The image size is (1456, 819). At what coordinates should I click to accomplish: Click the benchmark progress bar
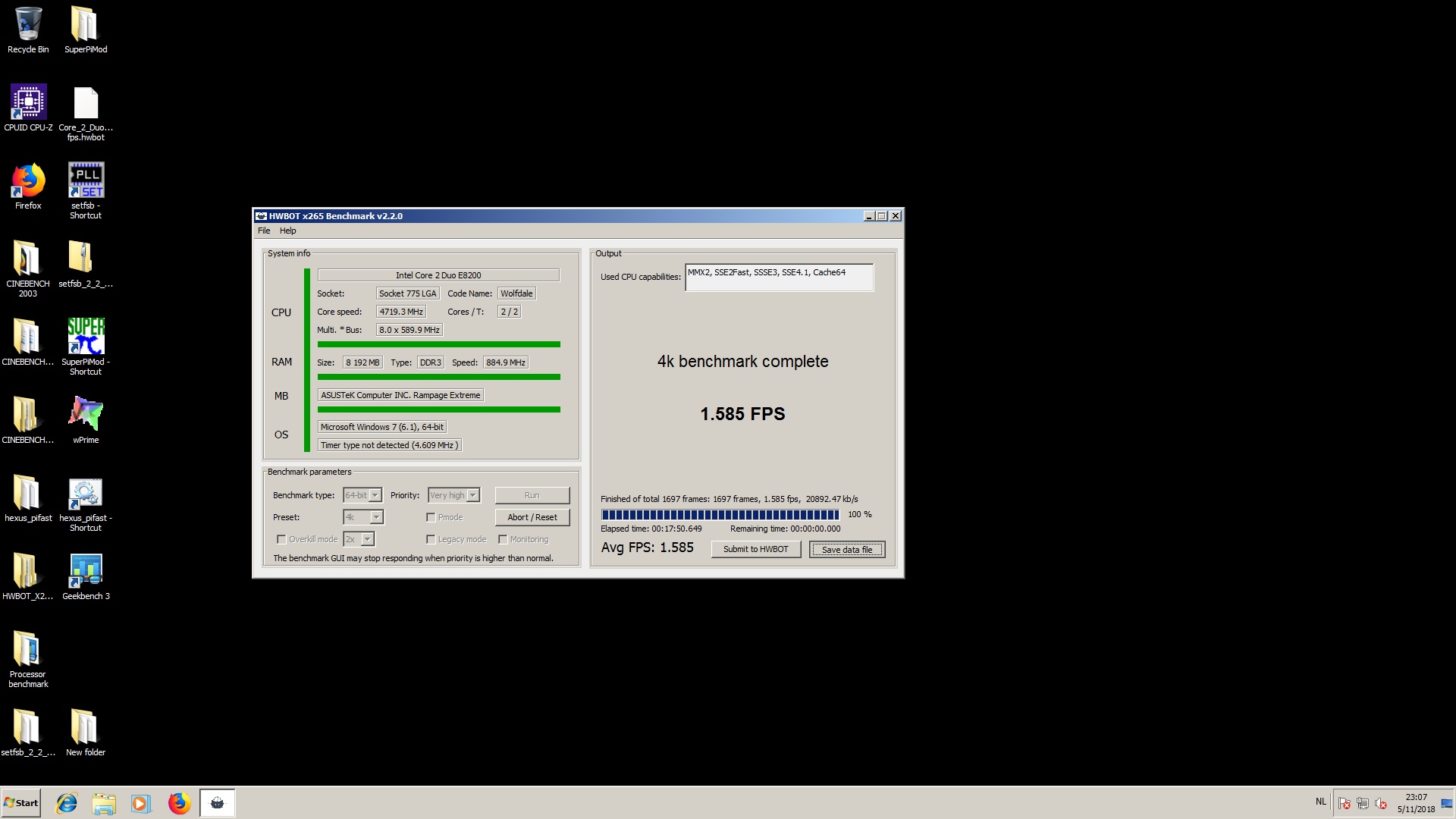coord(720,515)
